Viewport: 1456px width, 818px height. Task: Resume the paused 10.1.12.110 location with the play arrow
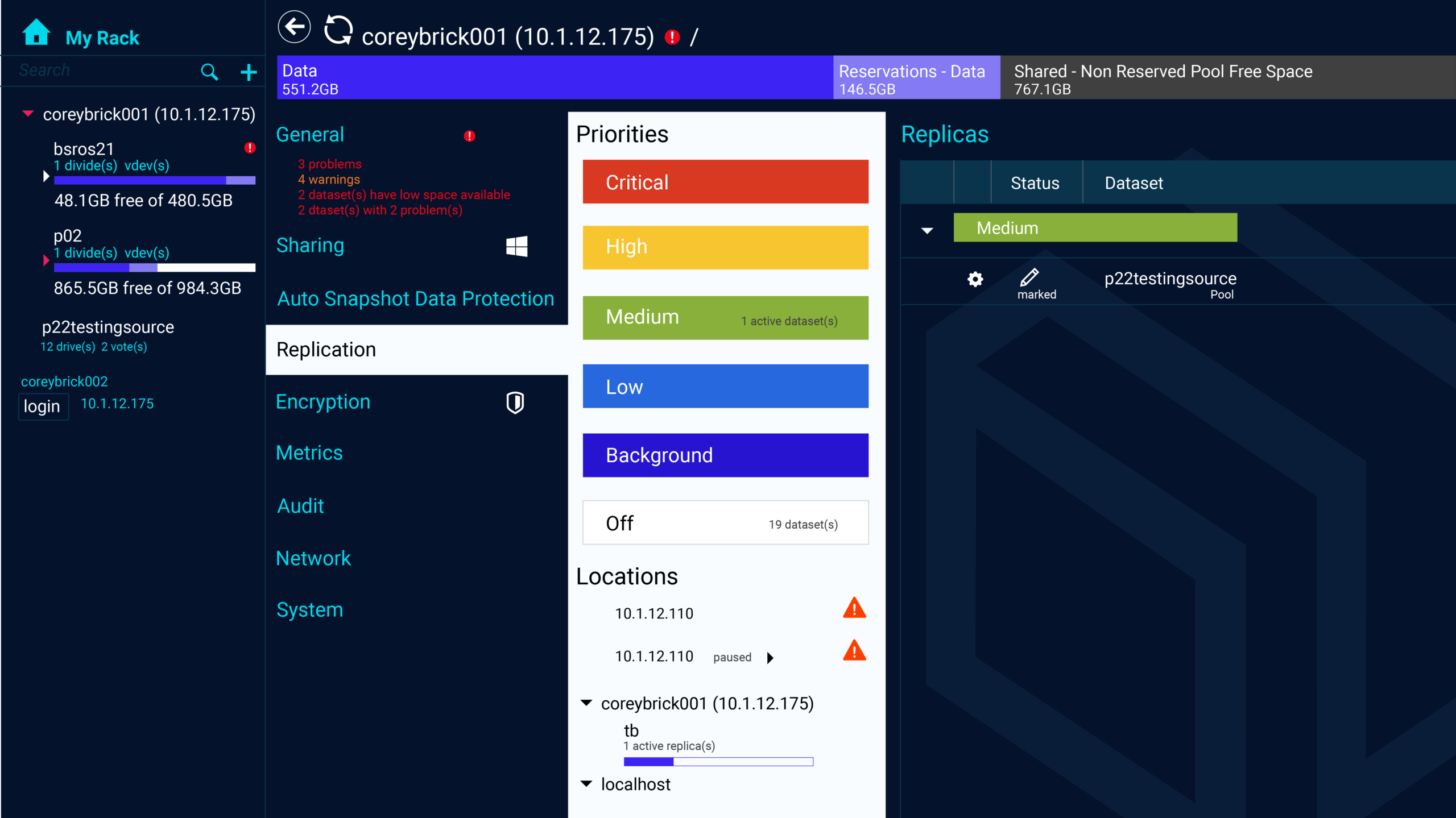click(770, 658)
